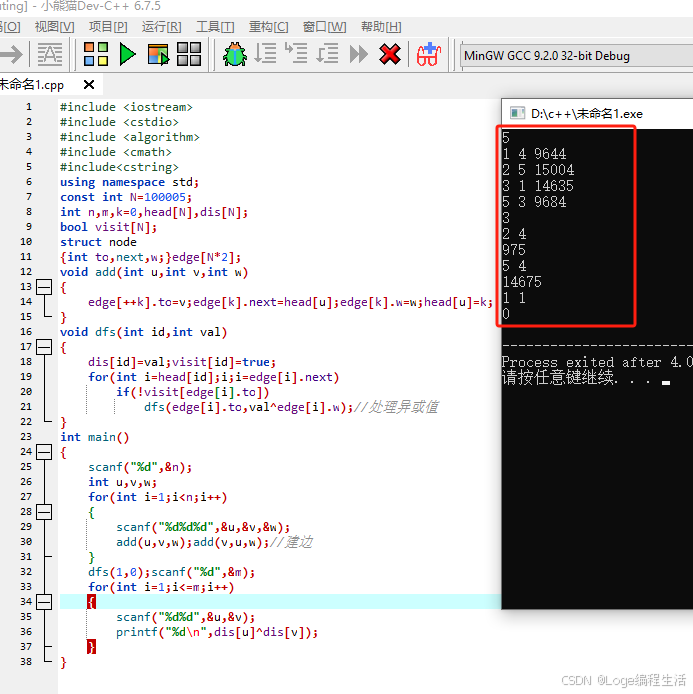This screenshot has width=693, height=694.
Task: Click the green Run triangle icon
Action: pyautogui.click(x=127, y=54)
